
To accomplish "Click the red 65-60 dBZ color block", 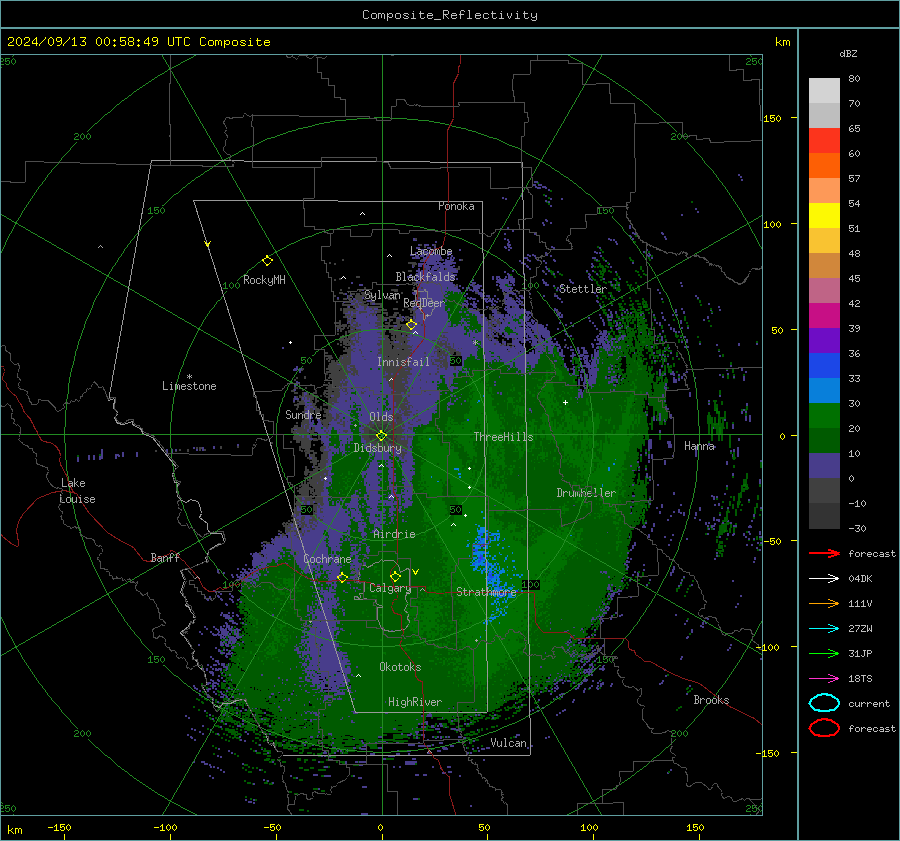I will click(x=824, y=141).
